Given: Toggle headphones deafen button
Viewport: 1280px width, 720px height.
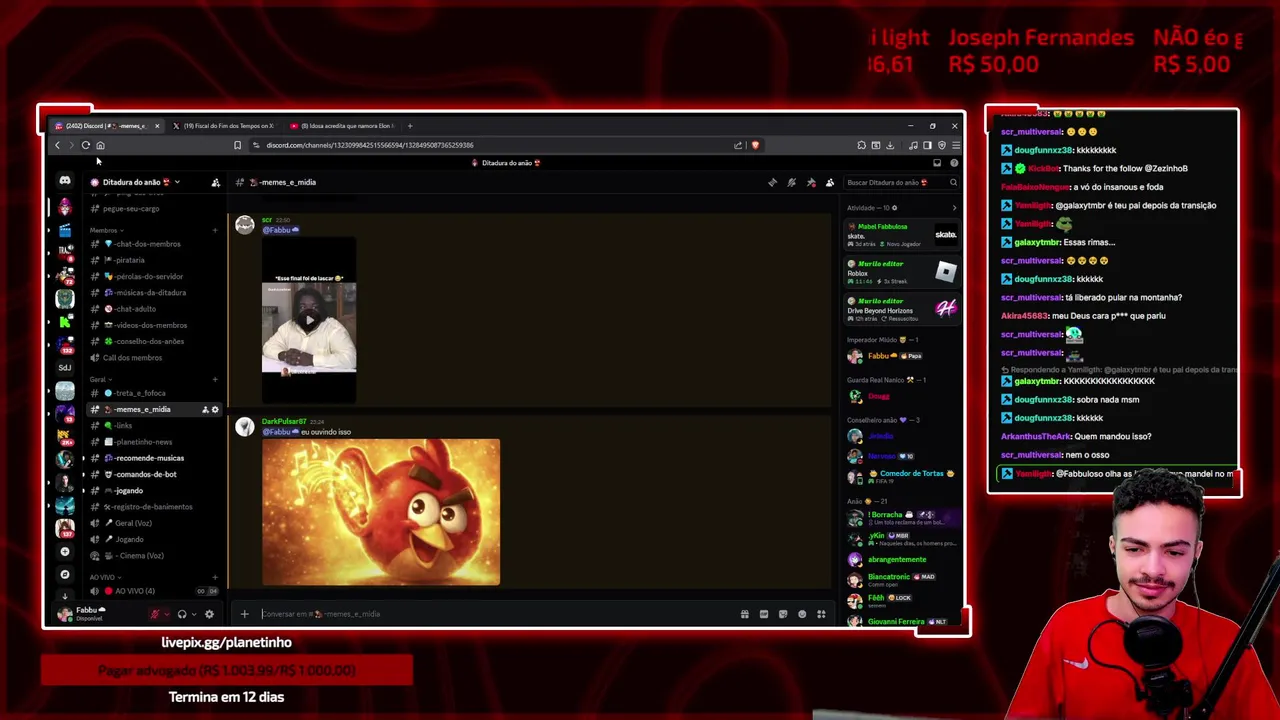Looking at the screenshot, I should [x=181, y=614].
